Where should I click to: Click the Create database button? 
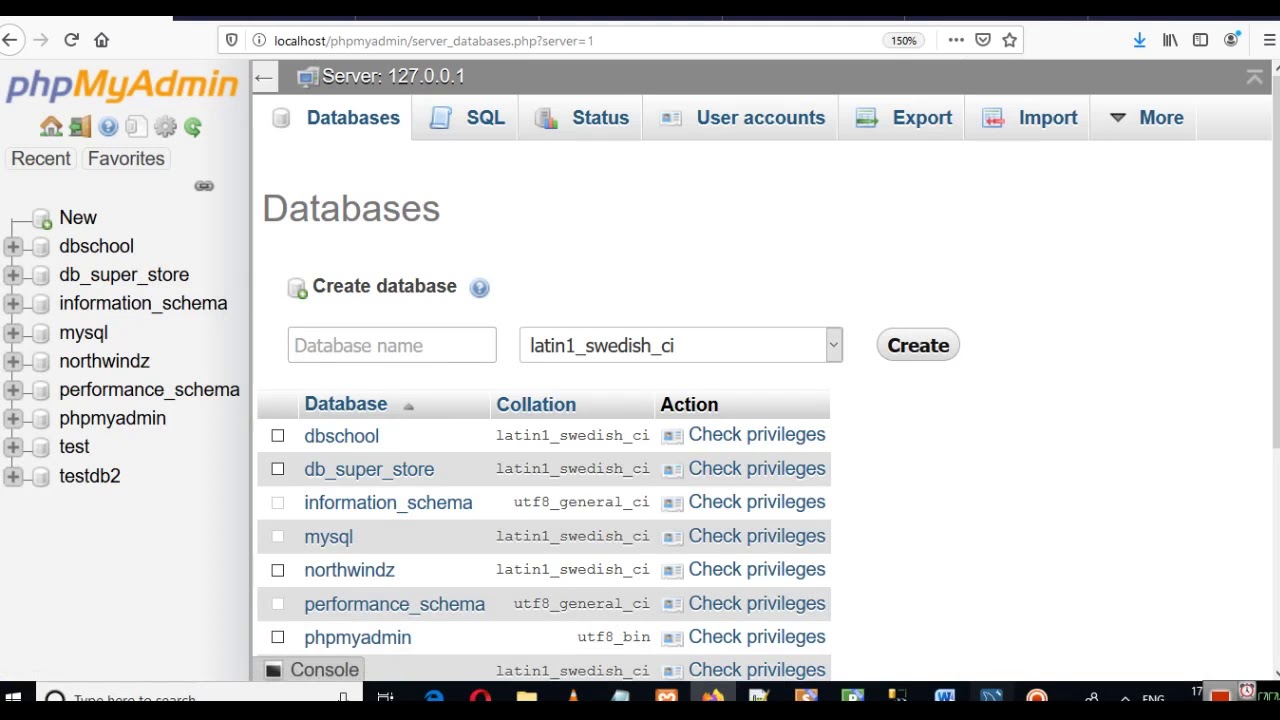[x=918, y=345]
